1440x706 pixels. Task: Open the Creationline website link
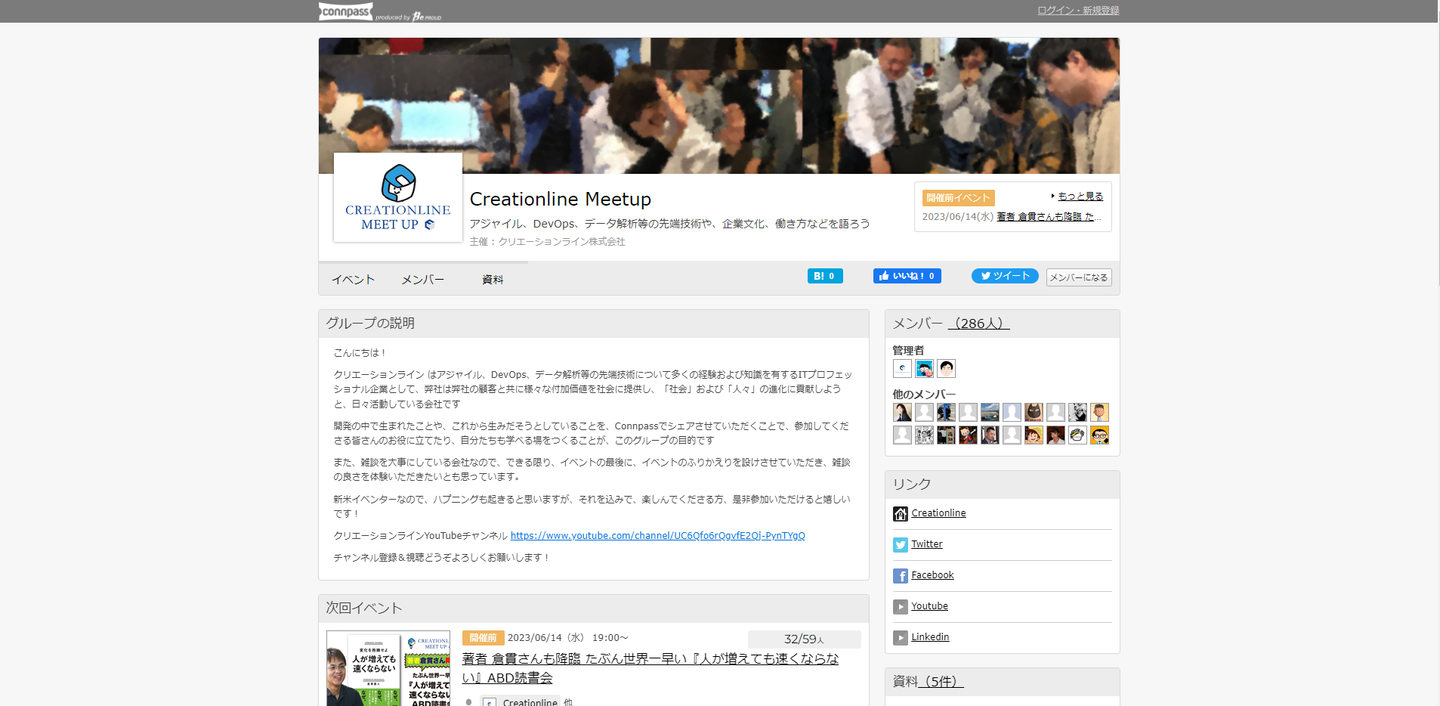tap(938, 513)
